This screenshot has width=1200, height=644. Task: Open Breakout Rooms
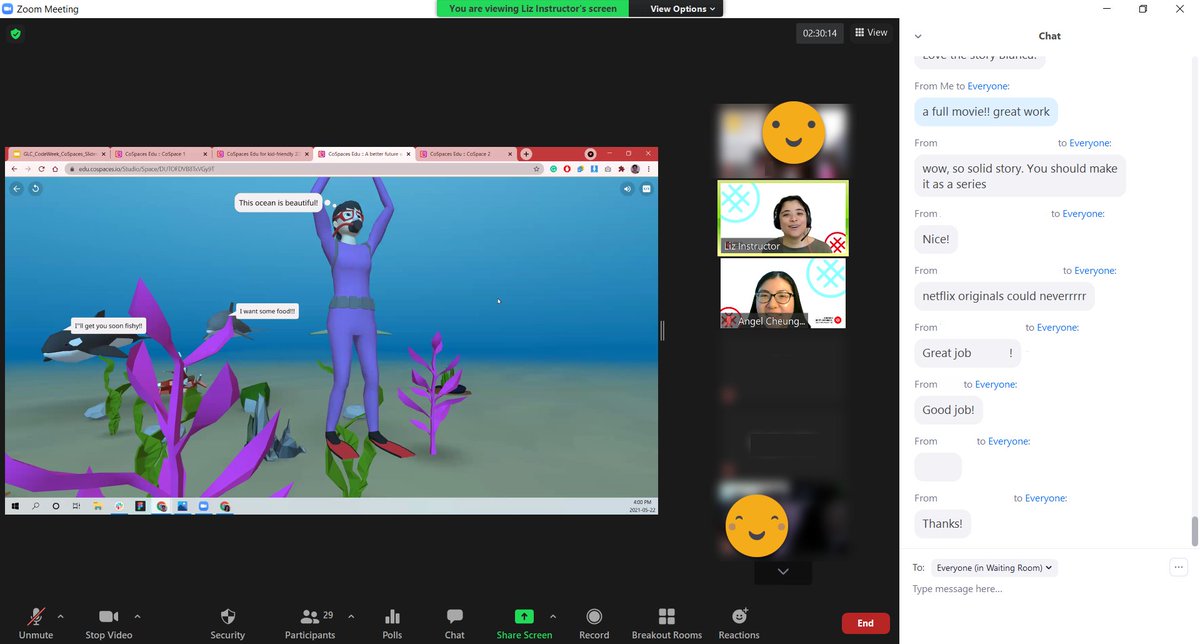667,622
